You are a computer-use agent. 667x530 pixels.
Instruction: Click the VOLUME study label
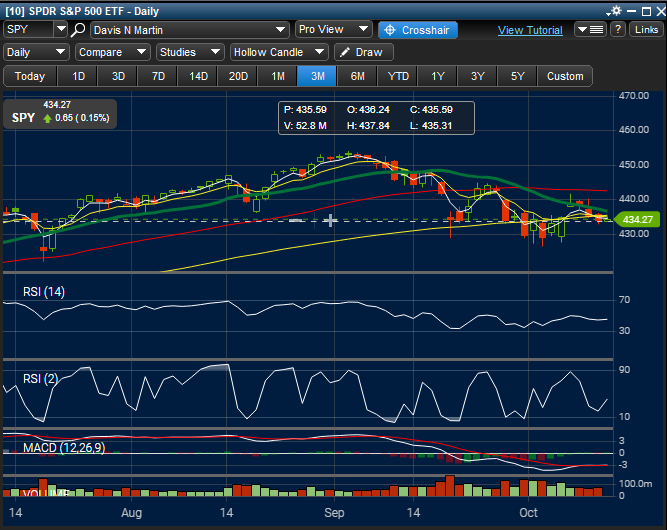[x=46, y=493]
